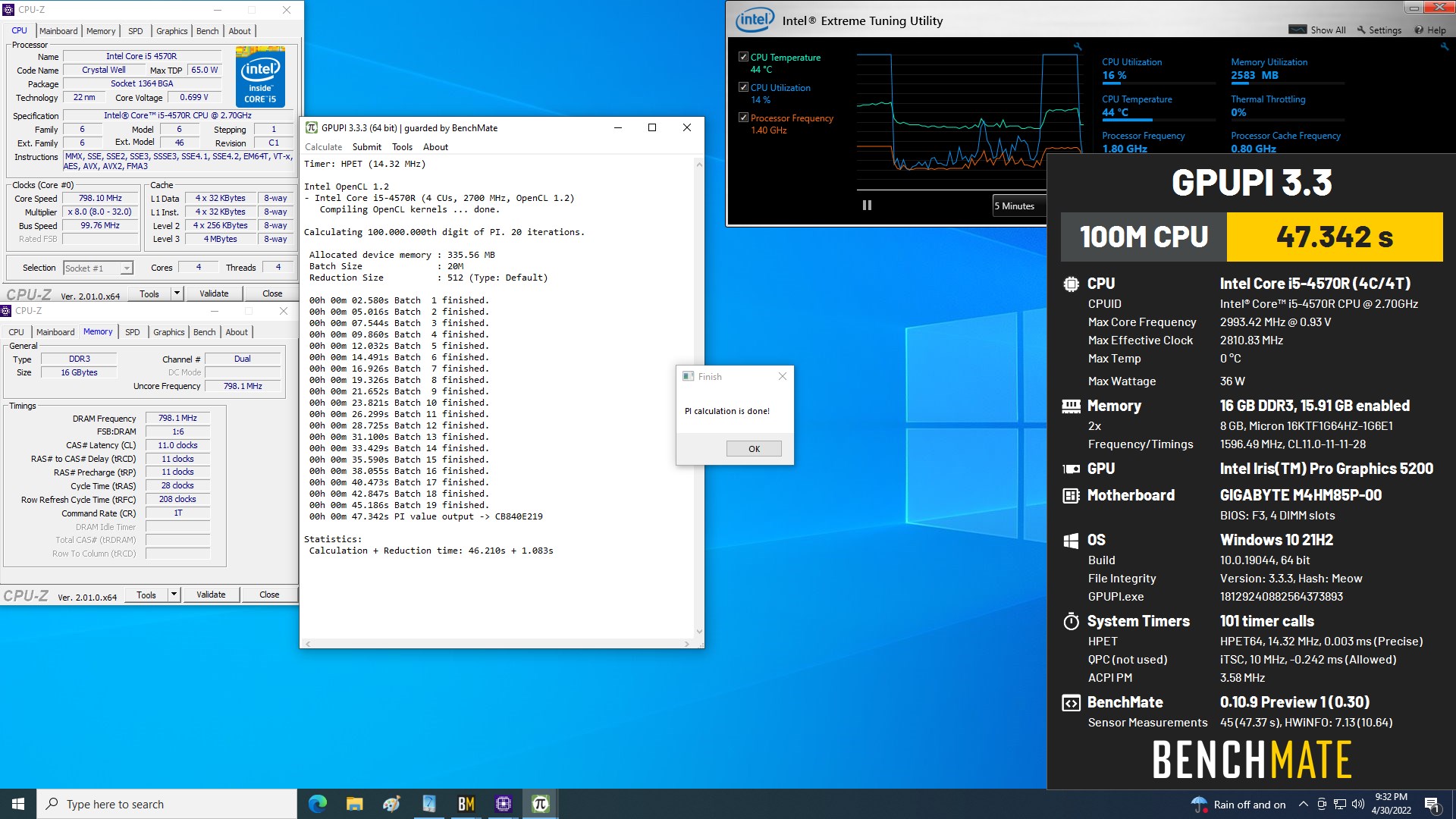Open Microsoft Edge from taskbar
Viewport: 1456px width, 819px height.
(x=318, y=804)
